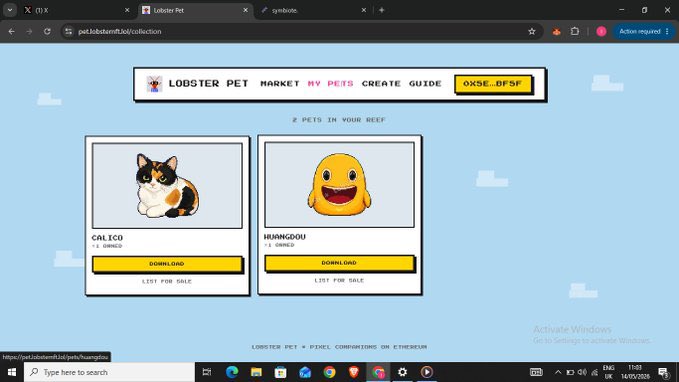Screen dimensions: 679x382
Task: Open Brave browser from the taskbar
Action: pos(354,372)
